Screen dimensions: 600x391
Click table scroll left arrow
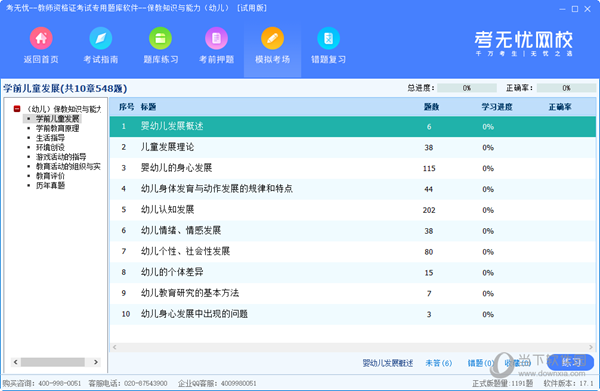[x=114, y=347]
